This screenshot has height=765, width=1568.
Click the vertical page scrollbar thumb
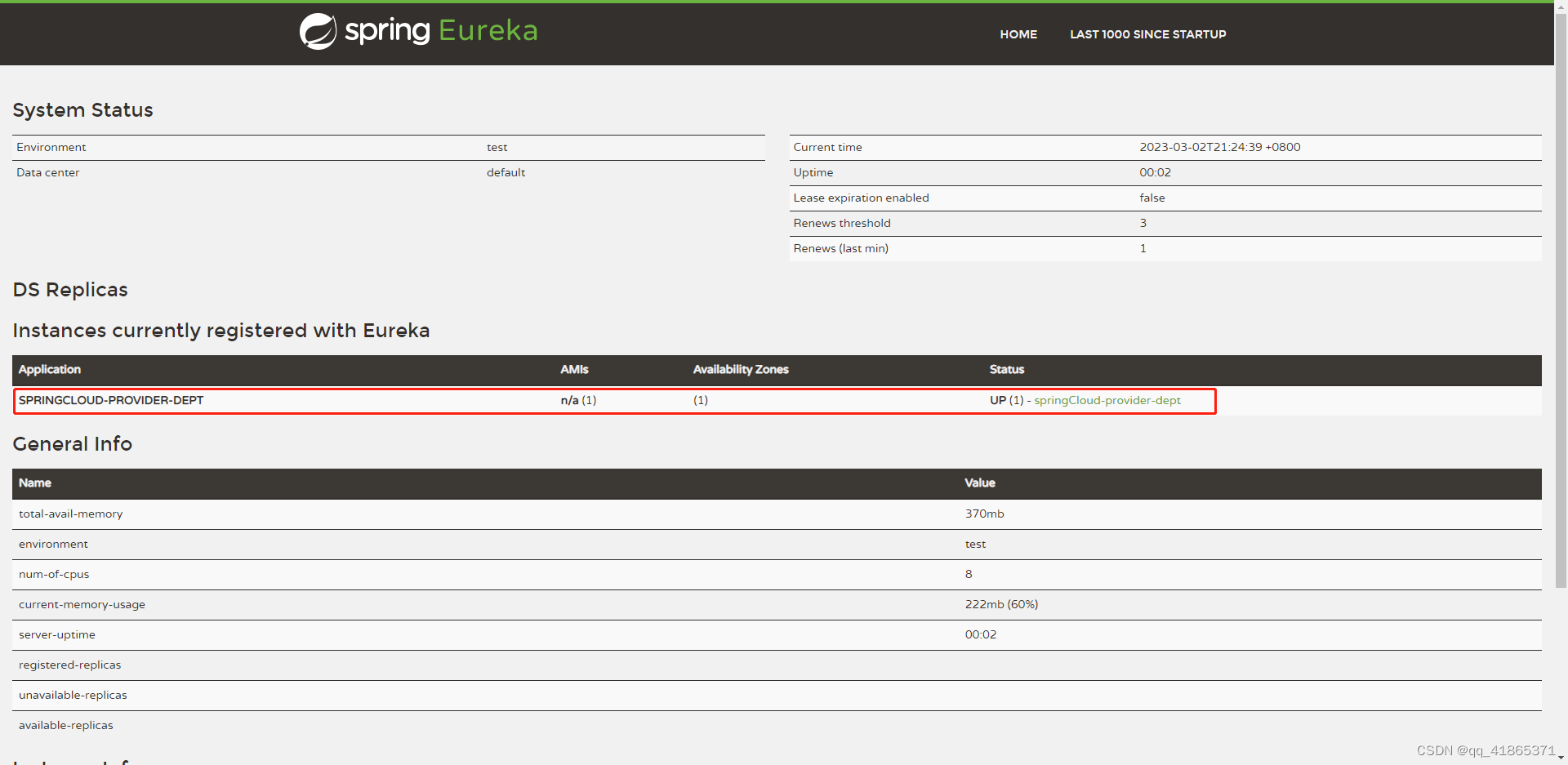tap(1561, 299)
